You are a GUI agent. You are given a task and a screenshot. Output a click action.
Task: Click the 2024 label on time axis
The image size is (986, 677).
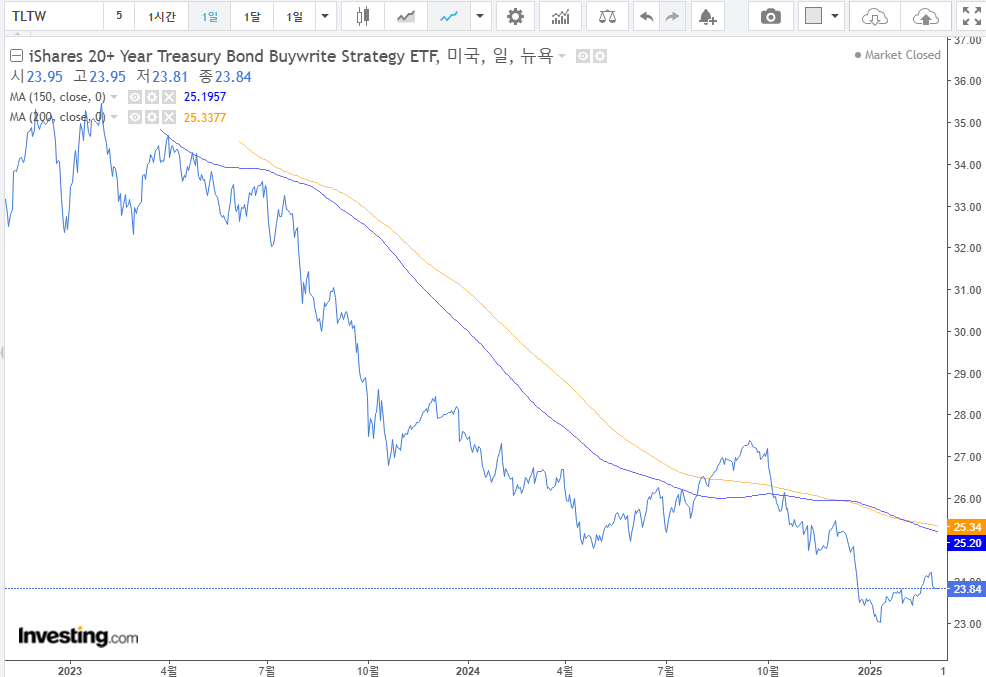coord(468,671)
